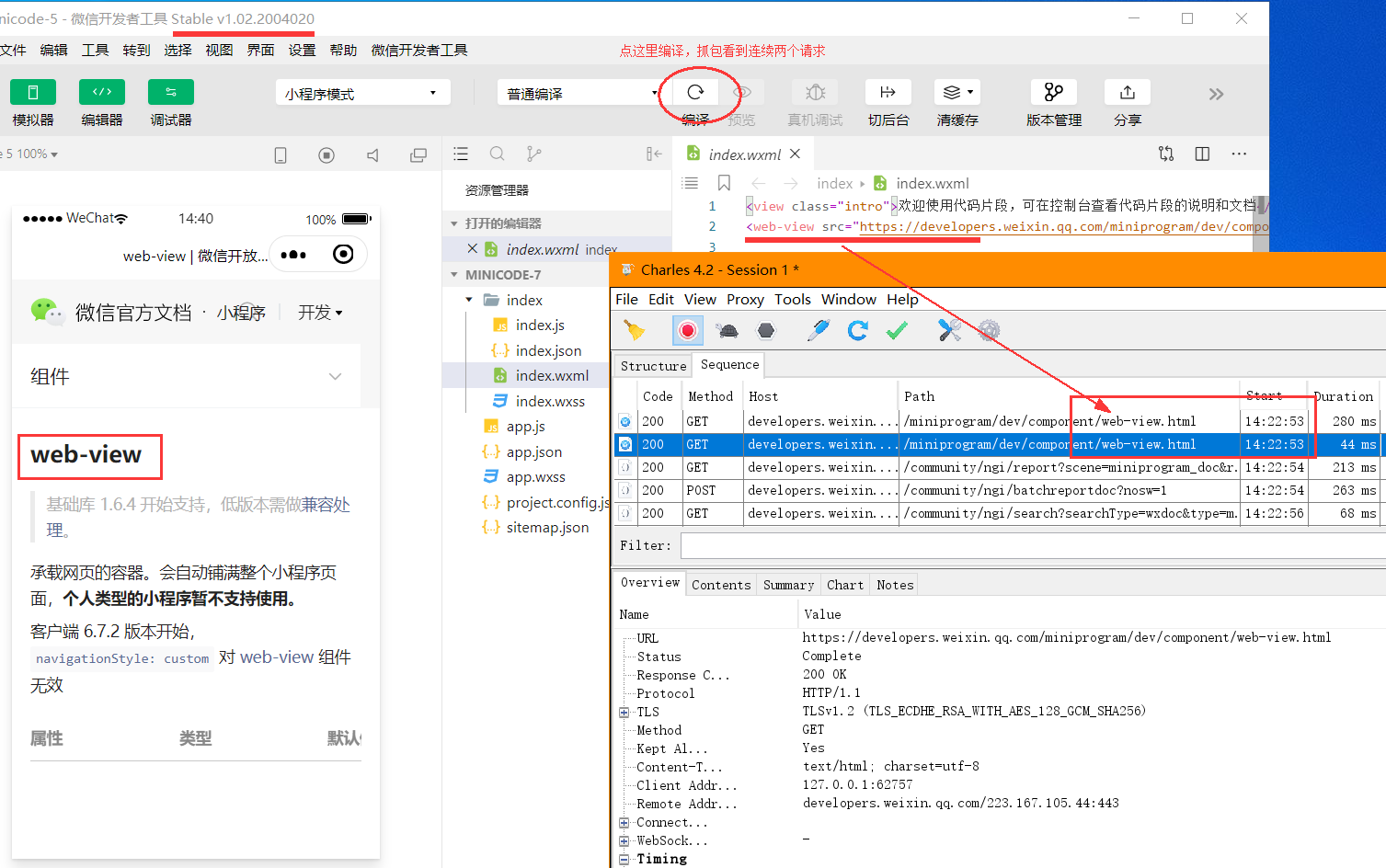Click the 编译 (compile) refresh icon
Image resolution: width=1386 pixels, height=868 pixels.
click(695, 92)
